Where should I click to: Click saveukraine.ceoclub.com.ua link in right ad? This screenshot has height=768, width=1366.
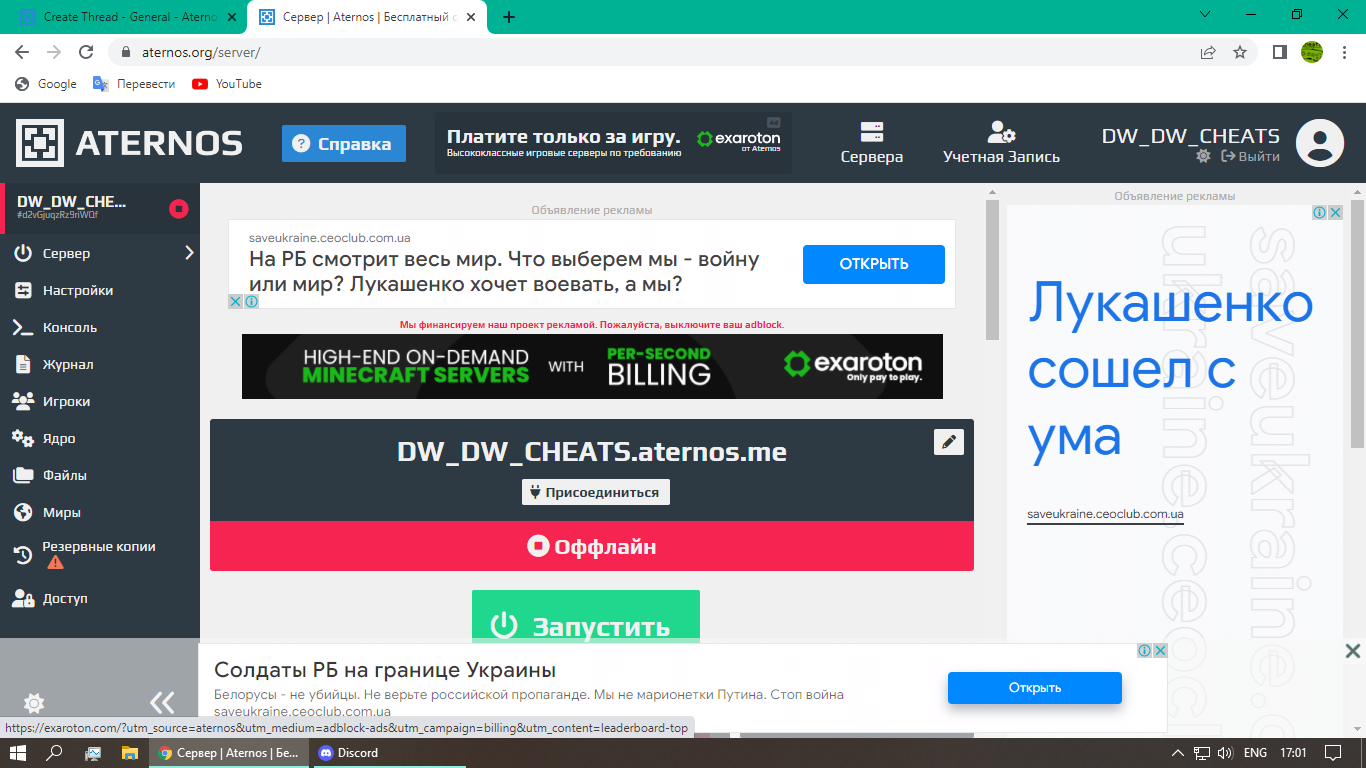click(1105, 515)
